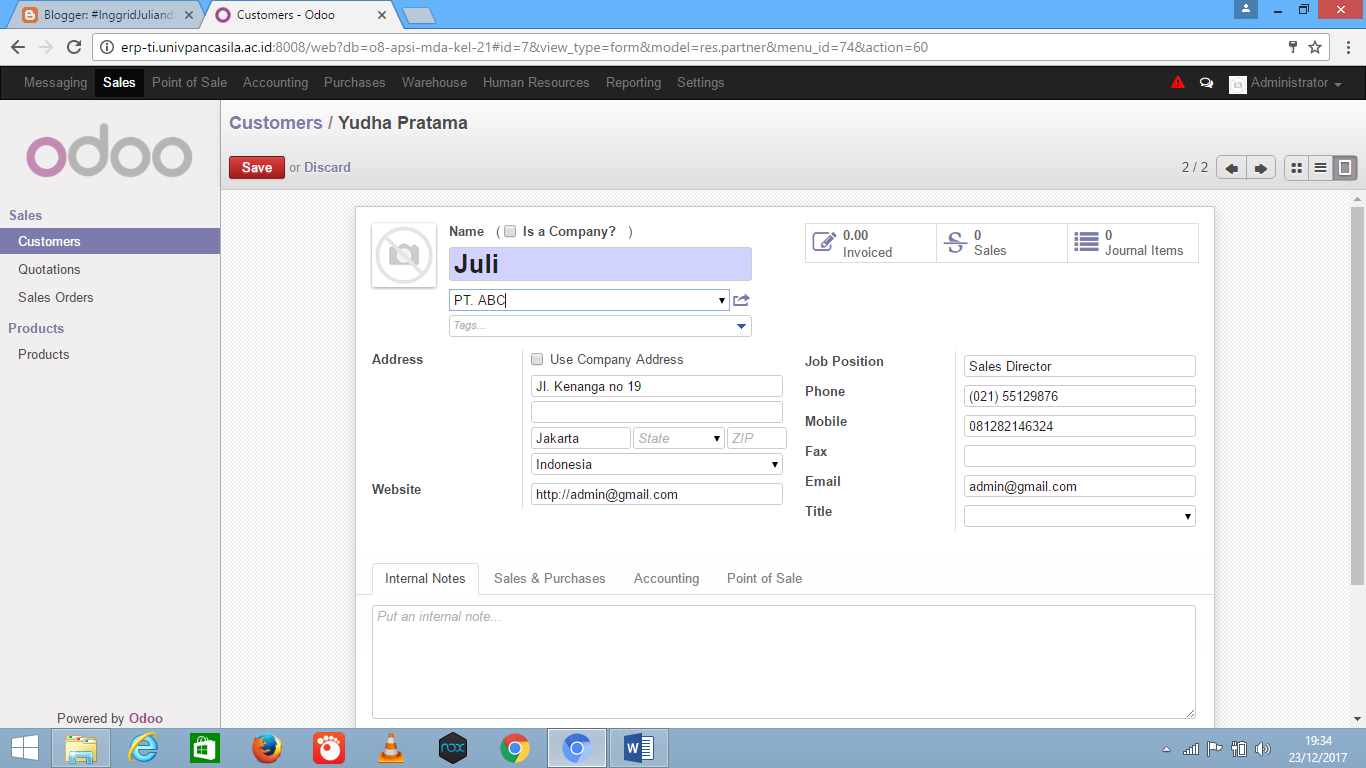The image size is (1366, 768).
Task: Click the Save button
Action: click(256, 167)
